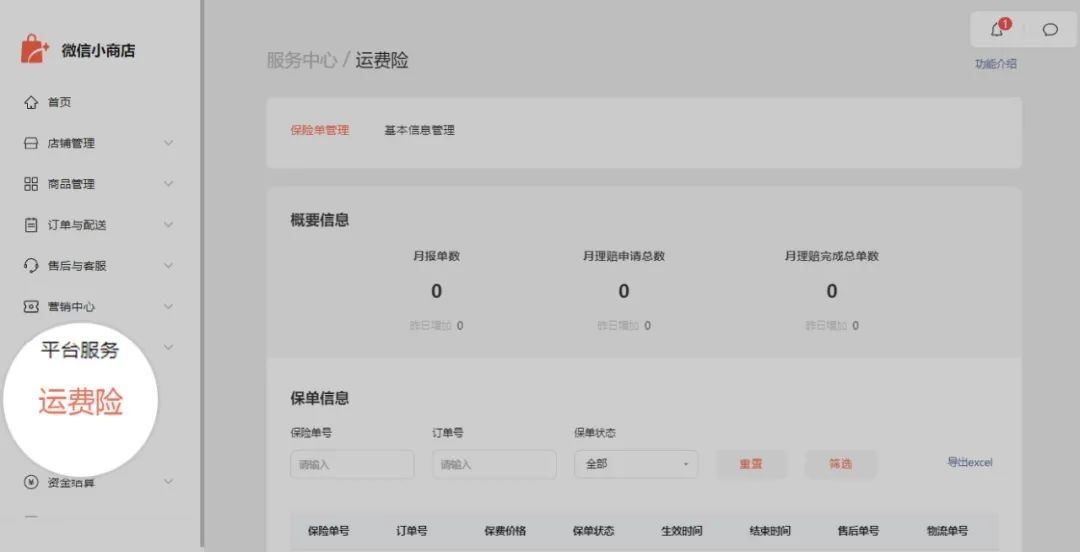Screen dimensions: 1080x552
Task: Click the coupon icon beside 营销中心
Action: [x=31, y=307]
